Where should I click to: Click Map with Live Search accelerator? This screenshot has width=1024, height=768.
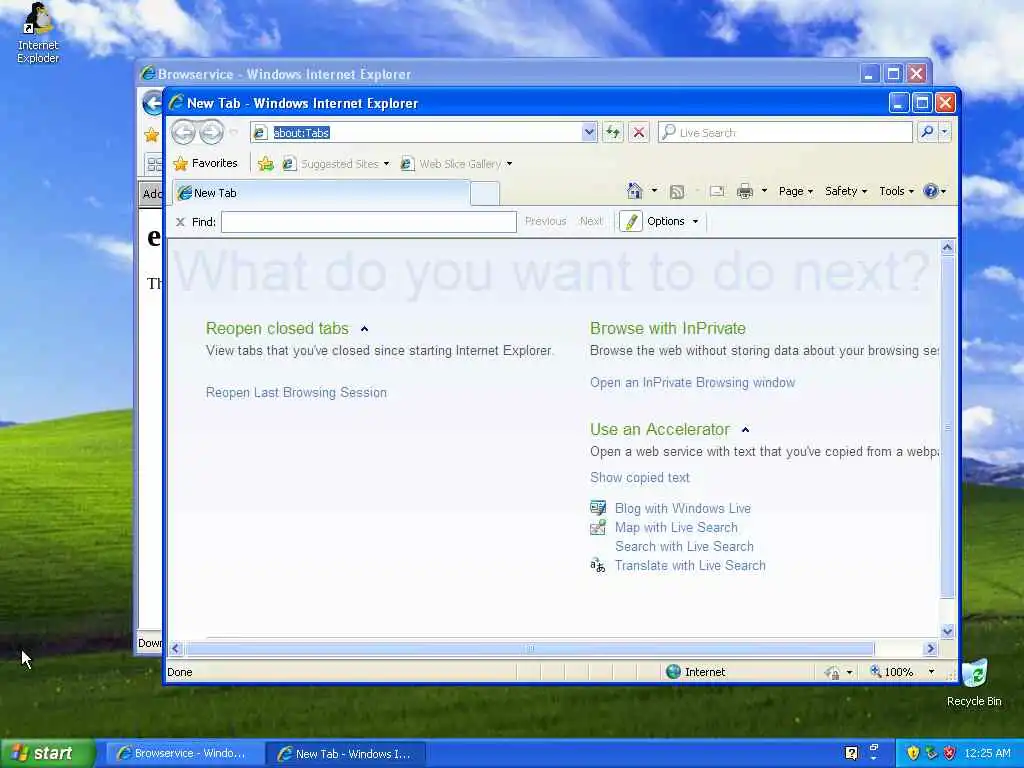coord(676,527)
